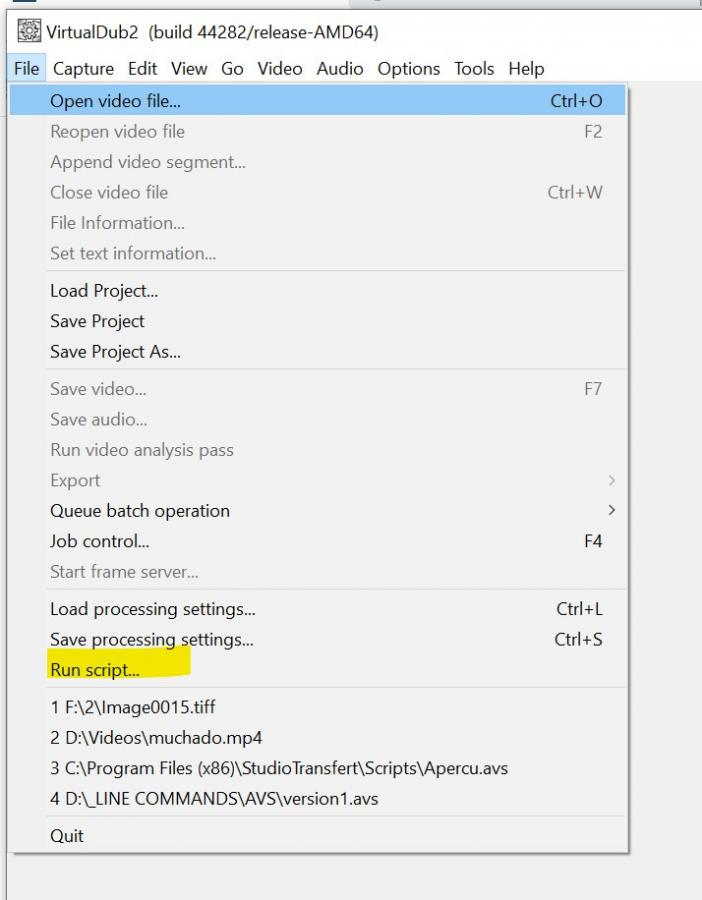Choose Save Project As entry
This screenshot has width=702, height=900.
317,351
